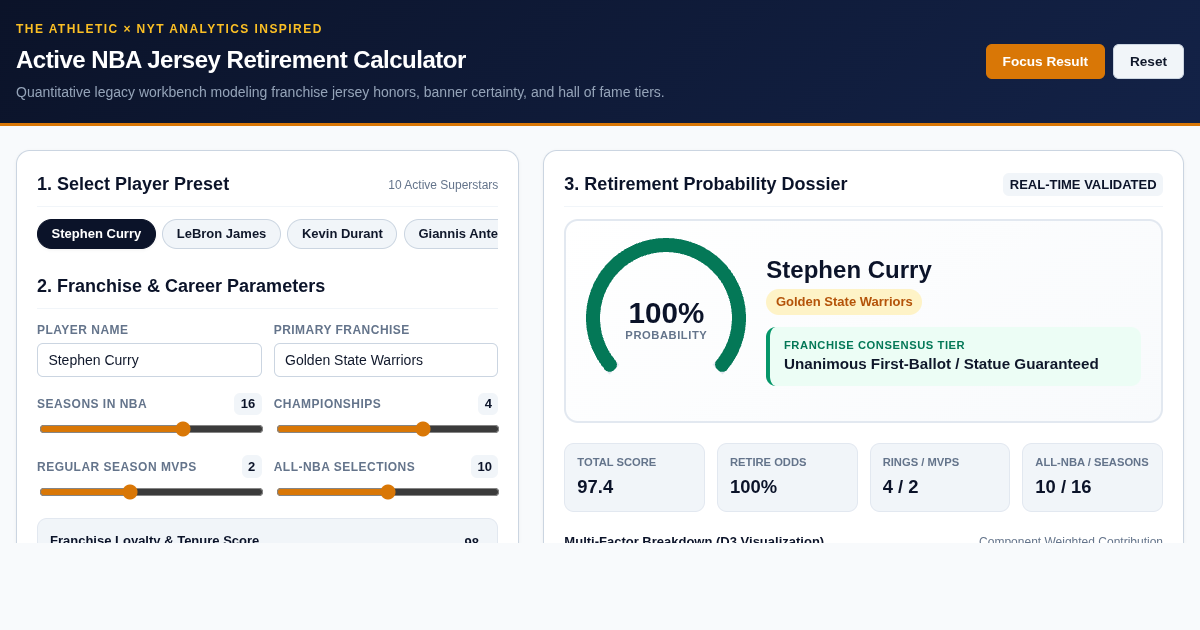
Task: Click the '10 Active Superstars' label
Action: pyautogui.click(x=443, y=185)
